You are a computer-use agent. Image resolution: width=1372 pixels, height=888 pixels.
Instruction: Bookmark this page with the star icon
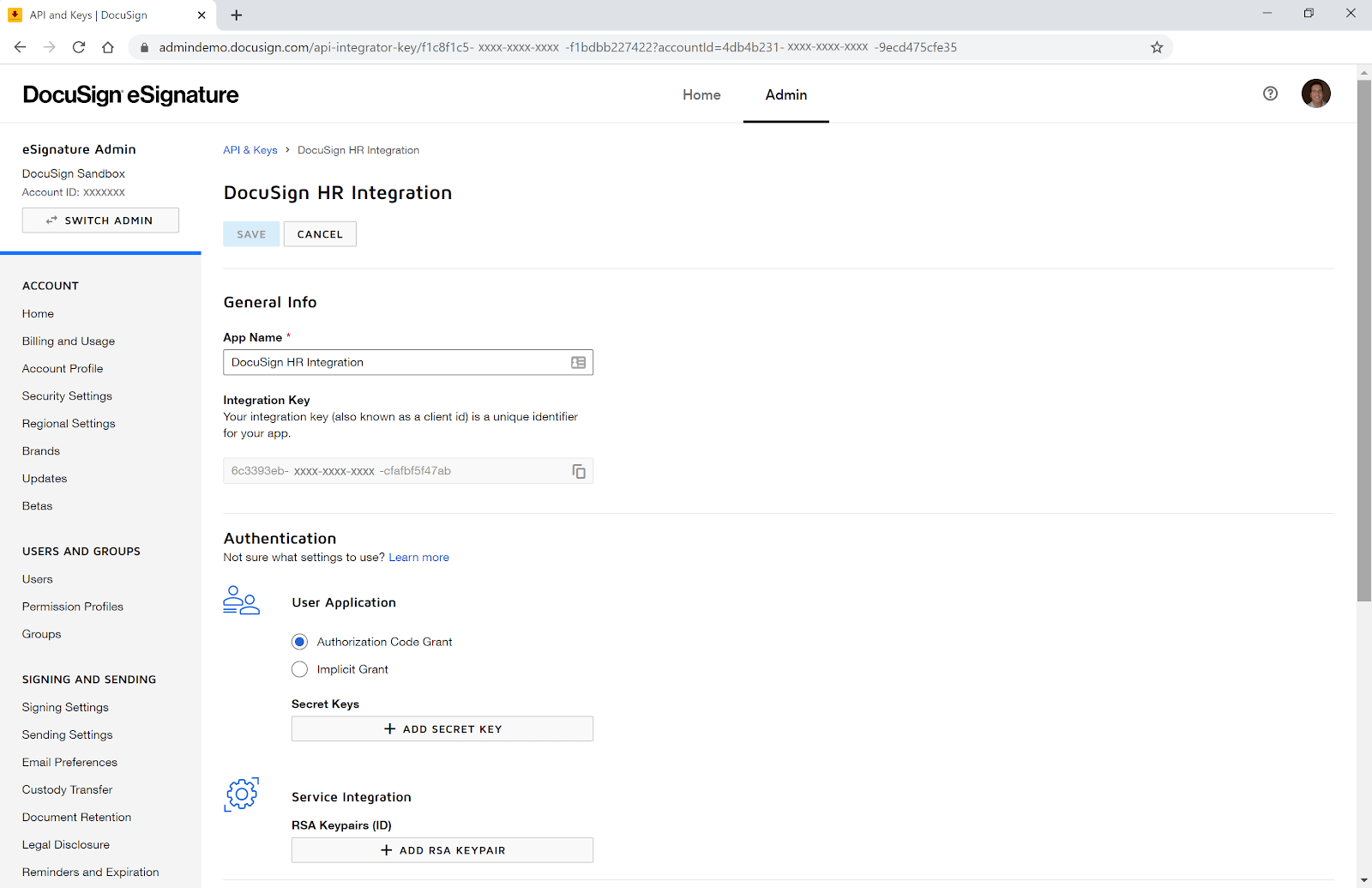pyautogui.click(x=1157, y=47)
